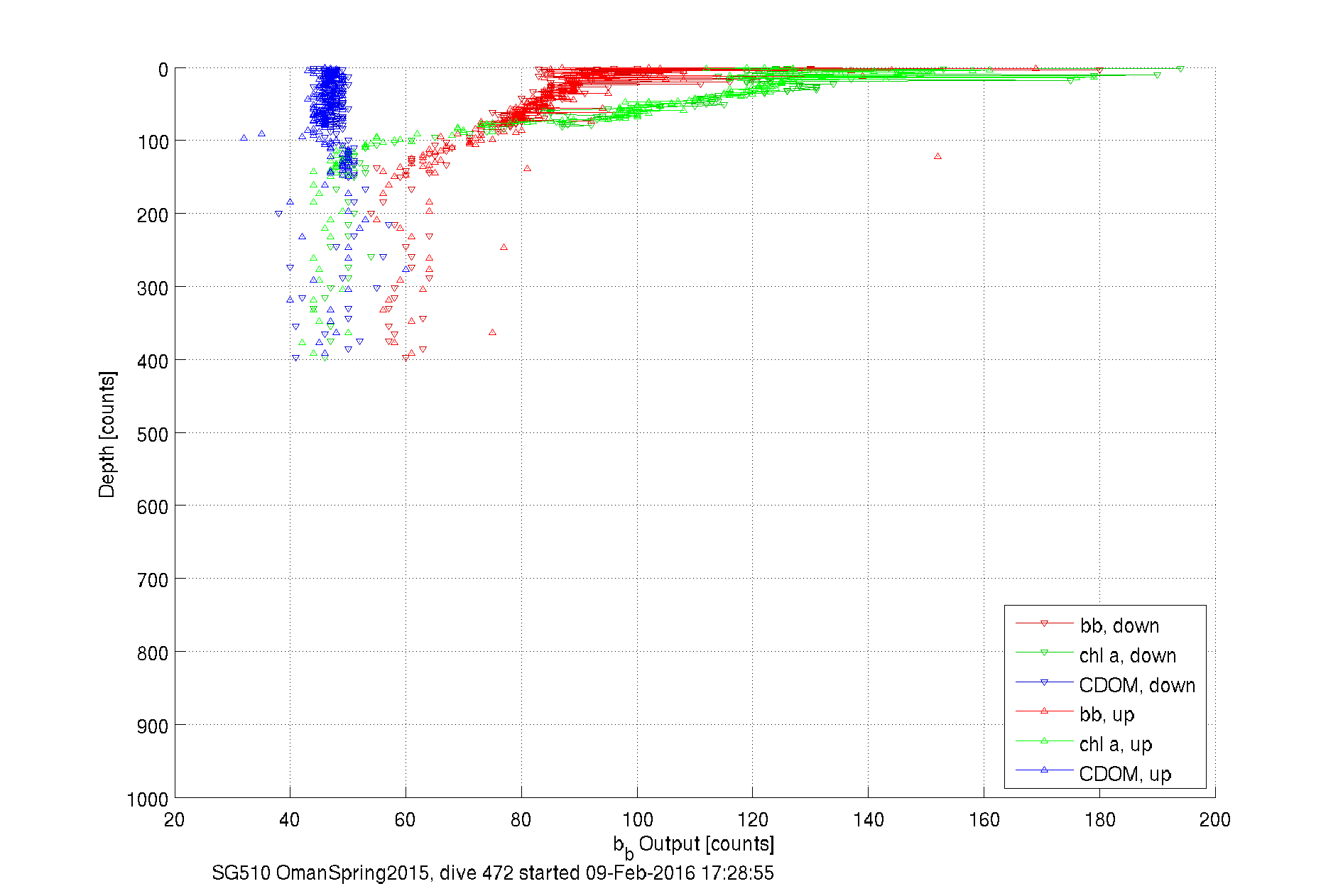
Task: Click the x-axis tick label 80
Action: 521,820
